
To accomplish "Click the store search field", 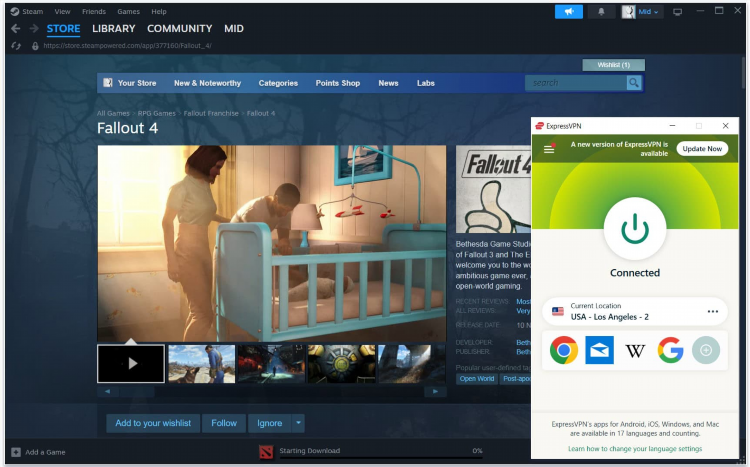I will click(576, 83).
